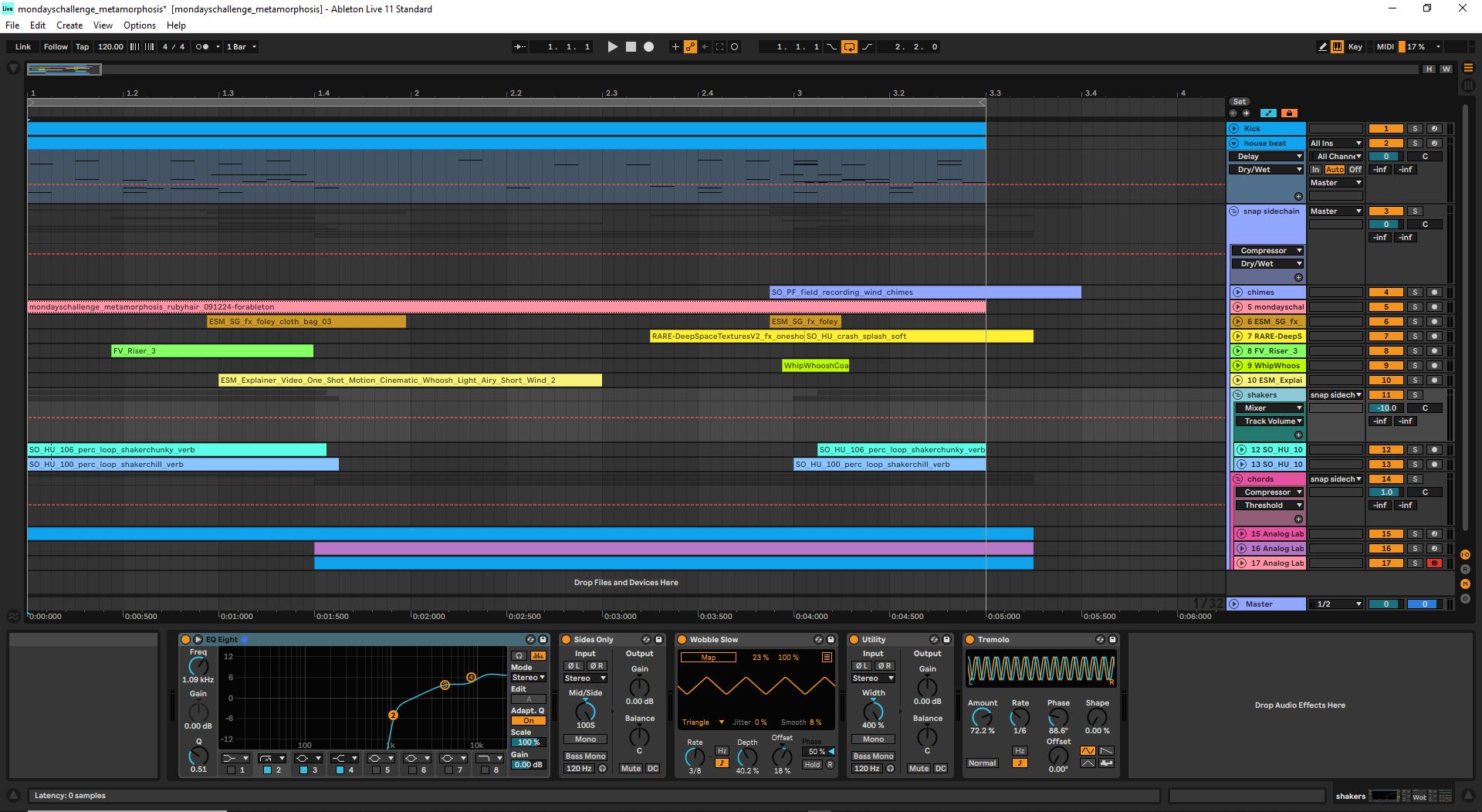Toggle the Draw Mode pencil

click(1322, 47)
